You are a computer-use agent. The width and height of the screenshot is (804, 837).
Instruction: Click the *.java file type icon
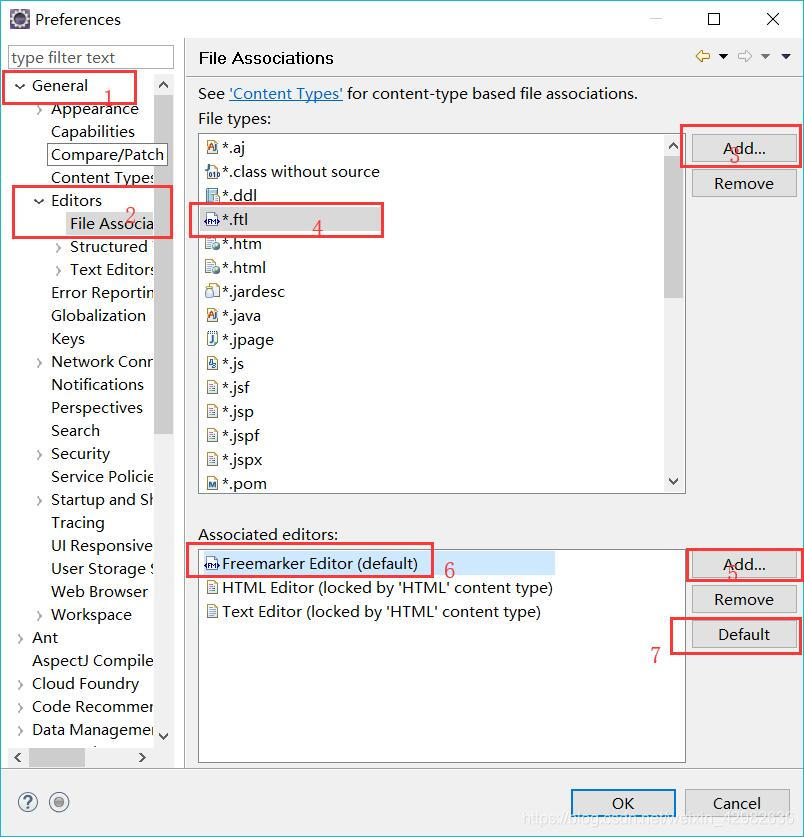point(212,315)
